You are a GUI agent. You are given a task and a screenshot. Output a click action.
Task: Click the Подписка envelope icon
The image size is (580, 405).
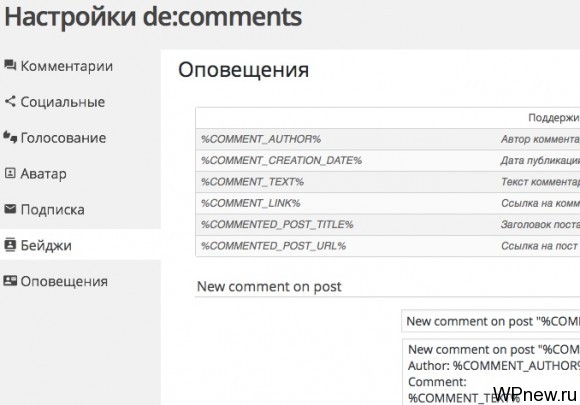tap(10, 209)
